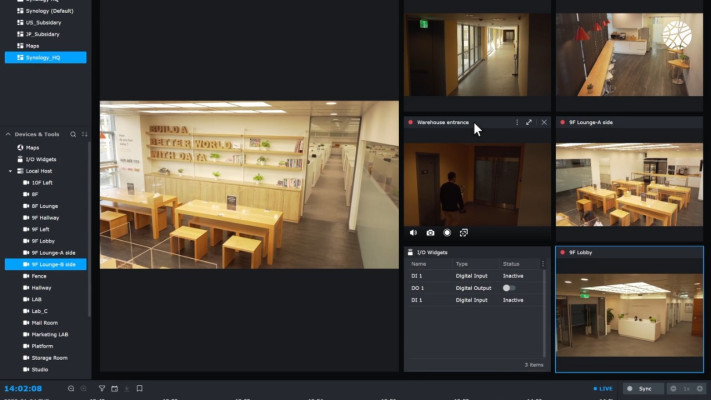The width and height of the screenshot is (711, 400).
Task: Switch to JP_Subsidiary layout
Action: 45,34
